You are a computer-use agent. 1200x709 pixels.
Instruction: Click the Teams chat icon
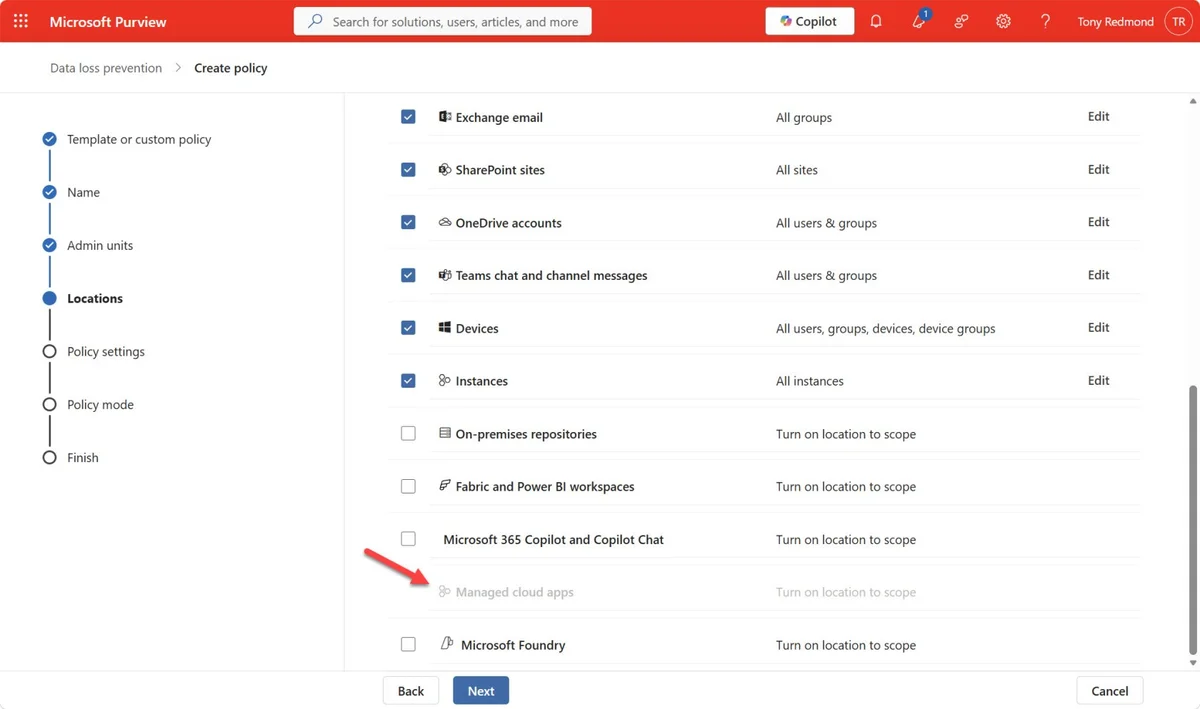click(445, 275)
